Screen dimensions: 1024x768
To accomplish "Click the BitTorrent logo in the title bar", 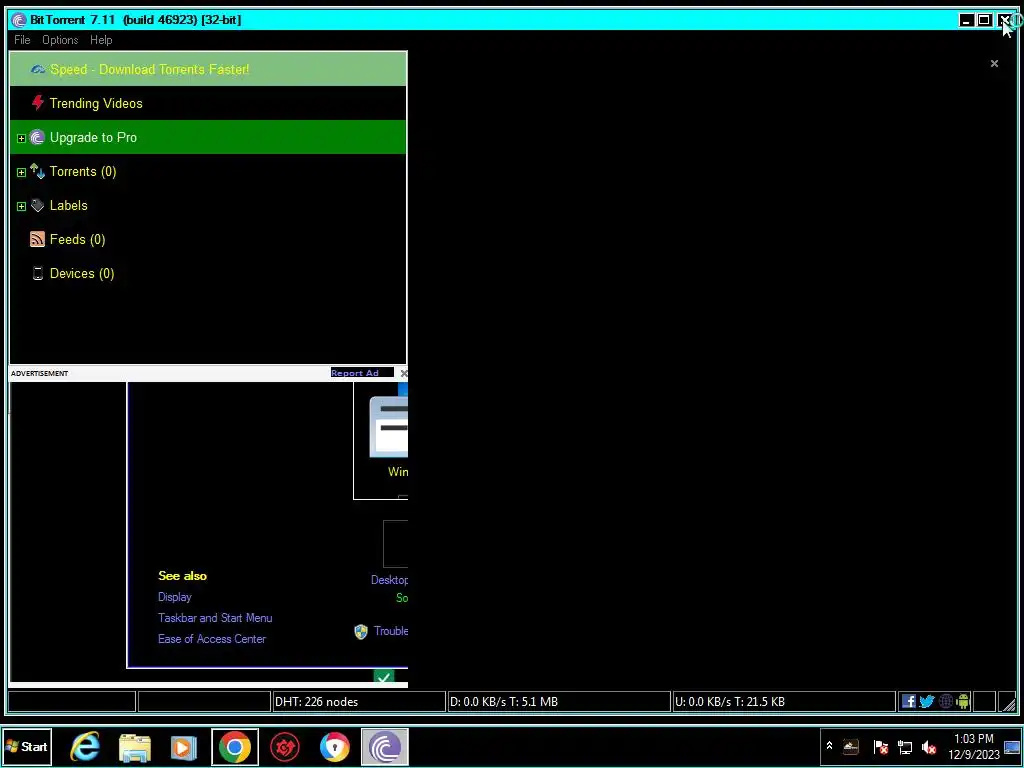I will (19, 20).
